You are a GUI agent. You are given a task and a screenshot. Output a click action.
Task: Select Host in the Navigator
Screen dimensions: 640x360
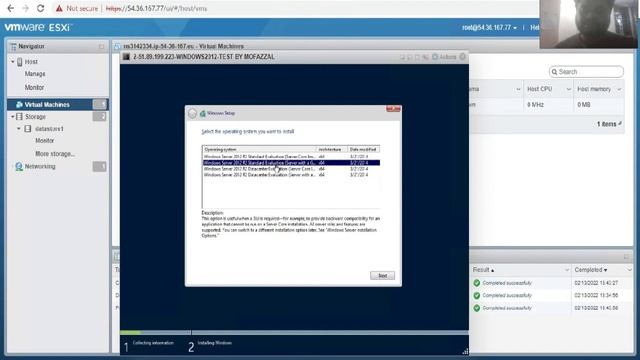31,62
